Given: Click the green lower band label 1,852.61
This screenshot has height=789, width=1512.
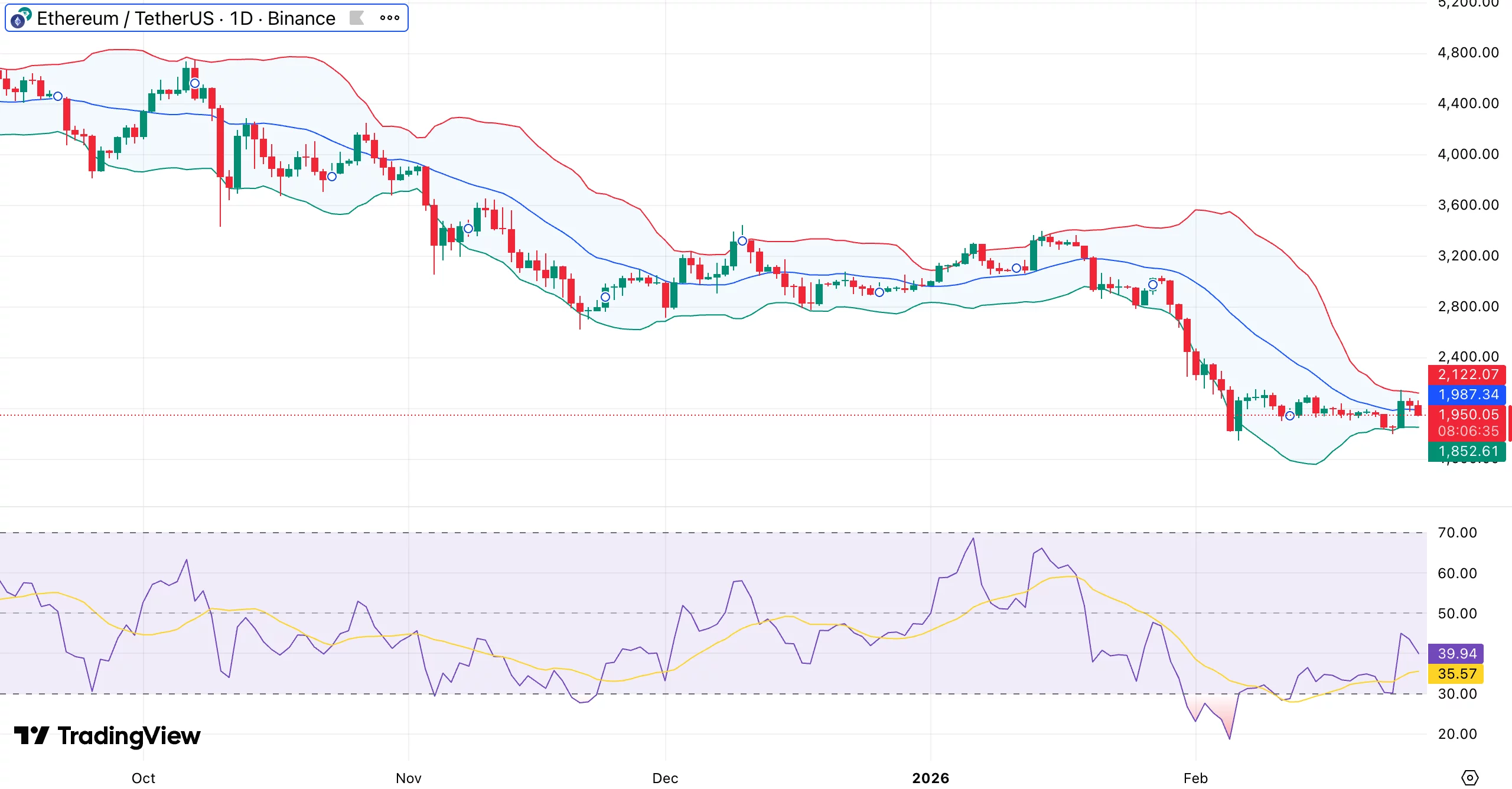Looking at the screenshot, I should [1469, 451].
